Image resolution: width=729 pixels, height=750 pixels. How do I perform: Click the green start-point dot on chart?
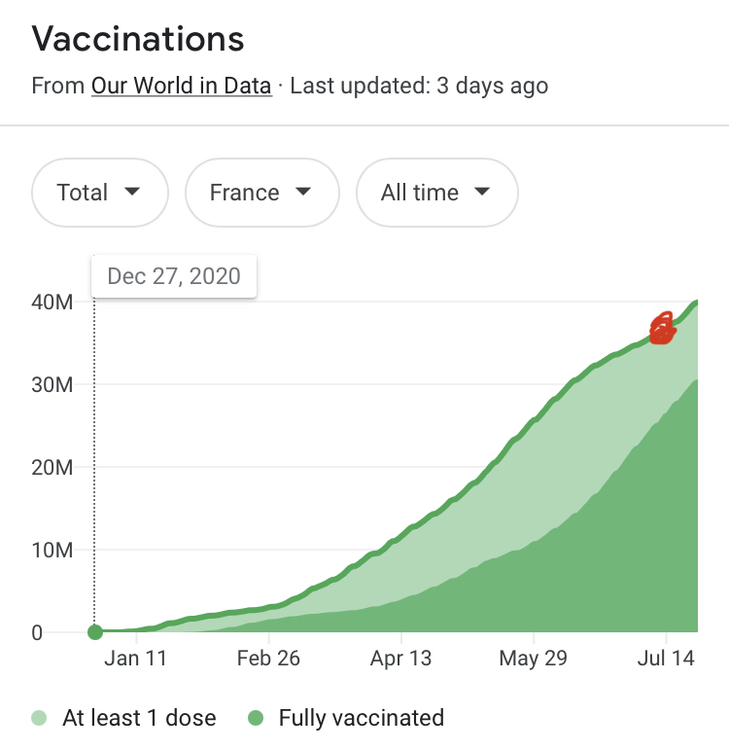(x=95, y=632)
